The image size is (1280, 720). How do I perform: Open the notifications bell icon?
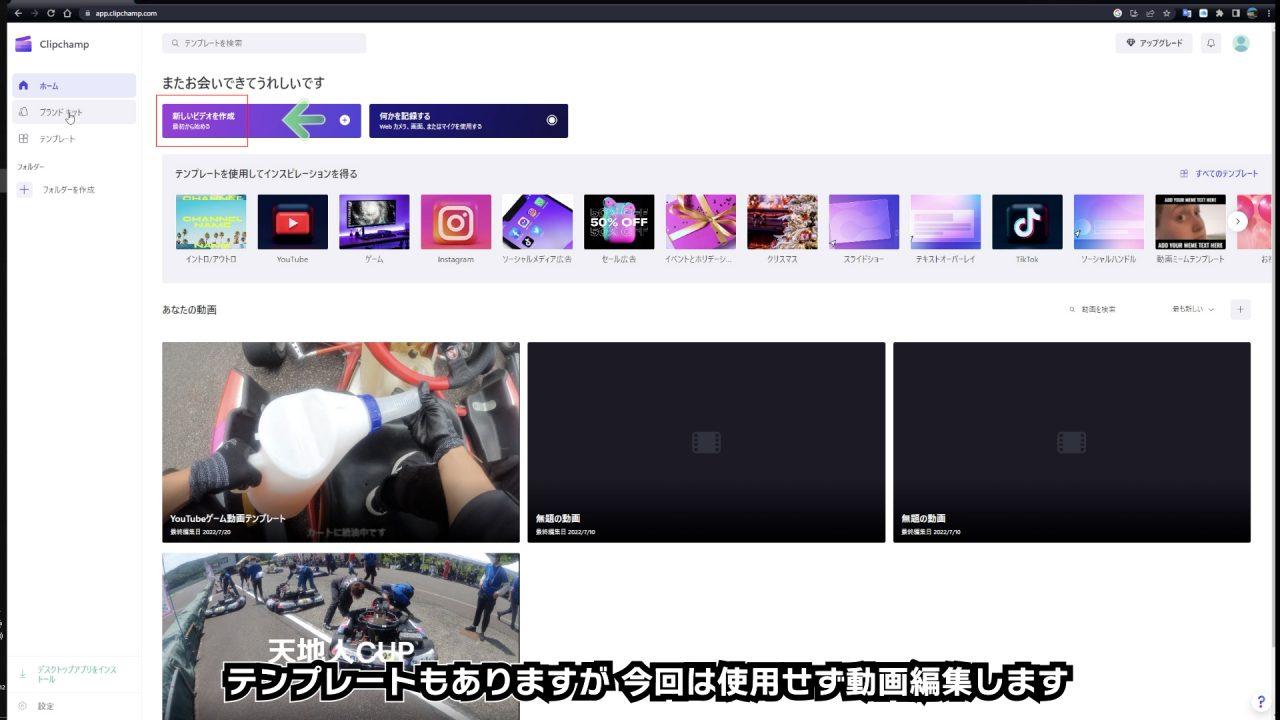click(x=1211, y=44)
